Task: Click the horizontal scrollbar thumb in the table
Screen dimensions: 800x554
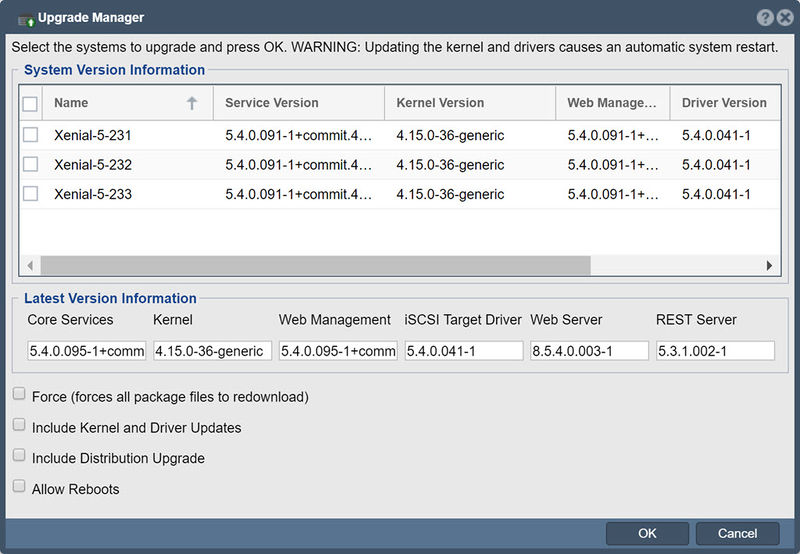Action: 315,265
